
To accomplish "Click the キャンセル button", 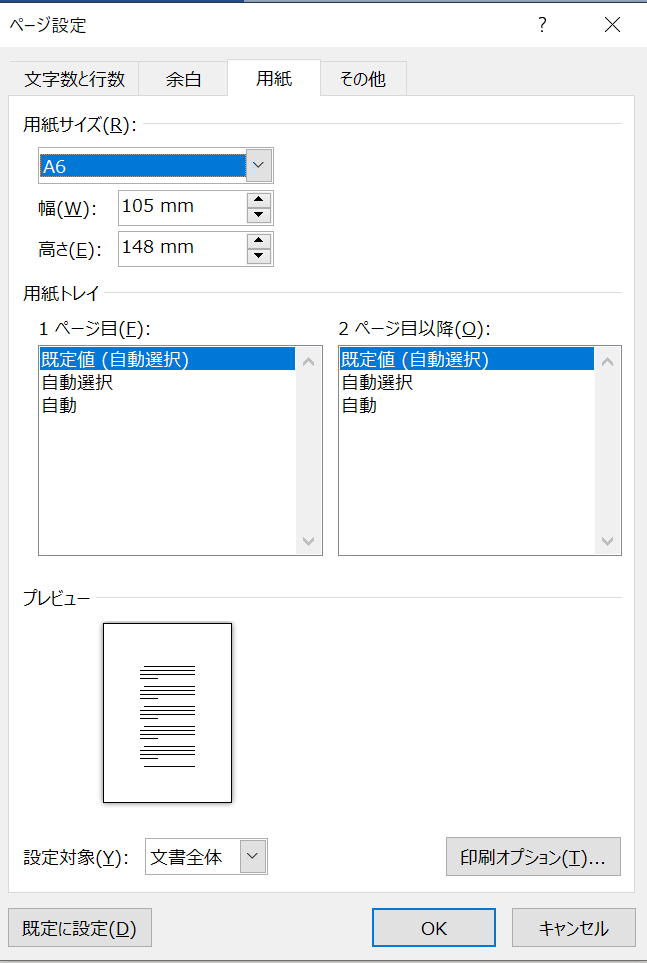I will (x=574, y=928).
